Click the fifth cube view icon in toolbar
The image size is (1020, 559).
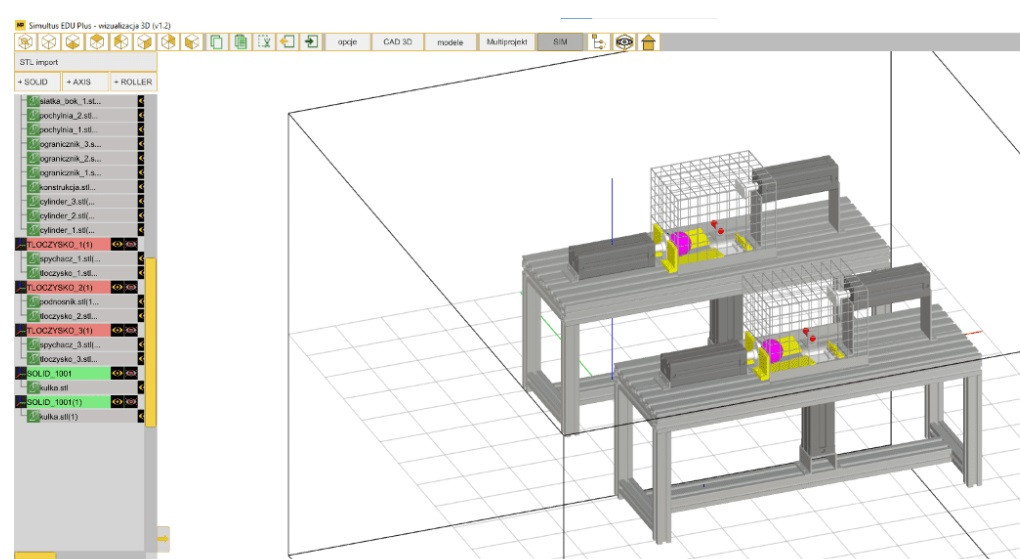[x=121, y=42]
